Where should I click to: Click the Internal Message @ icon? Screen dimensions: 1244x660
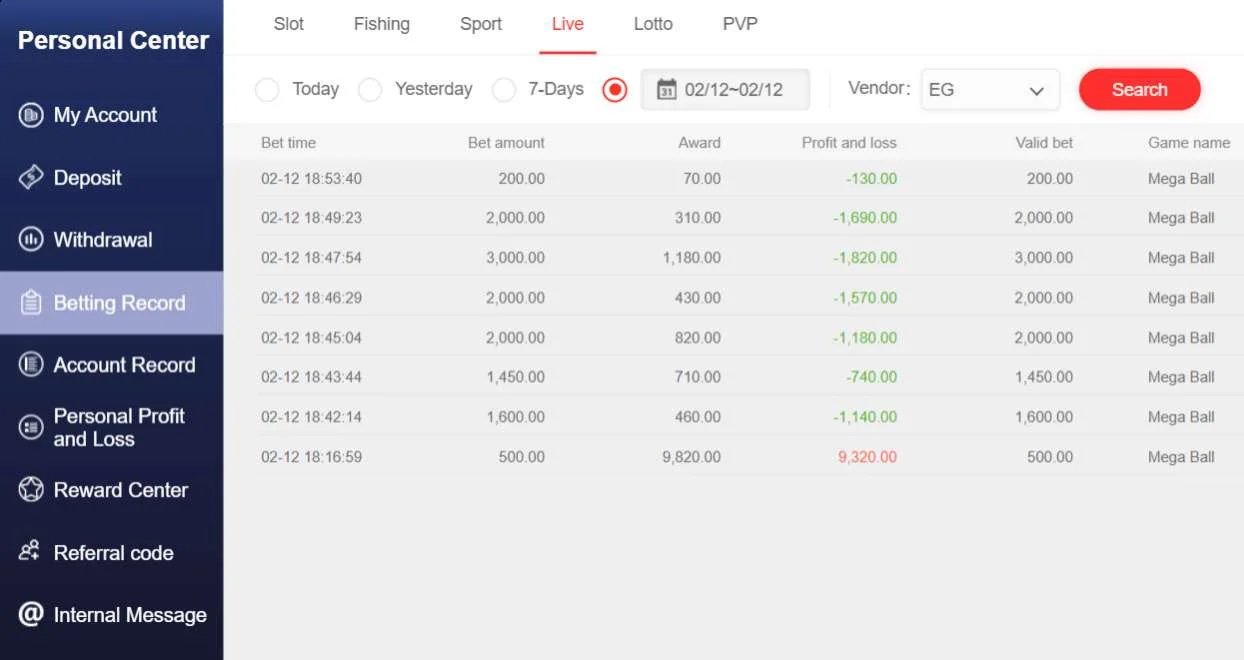pyautogui.click(x=31, y=614)
